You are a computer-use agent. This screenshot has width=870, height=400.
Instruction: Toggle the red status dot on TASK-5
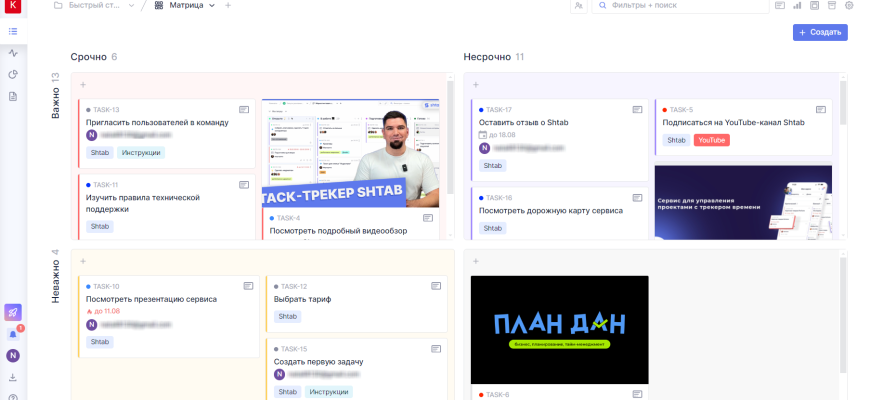tap(665, 110)
